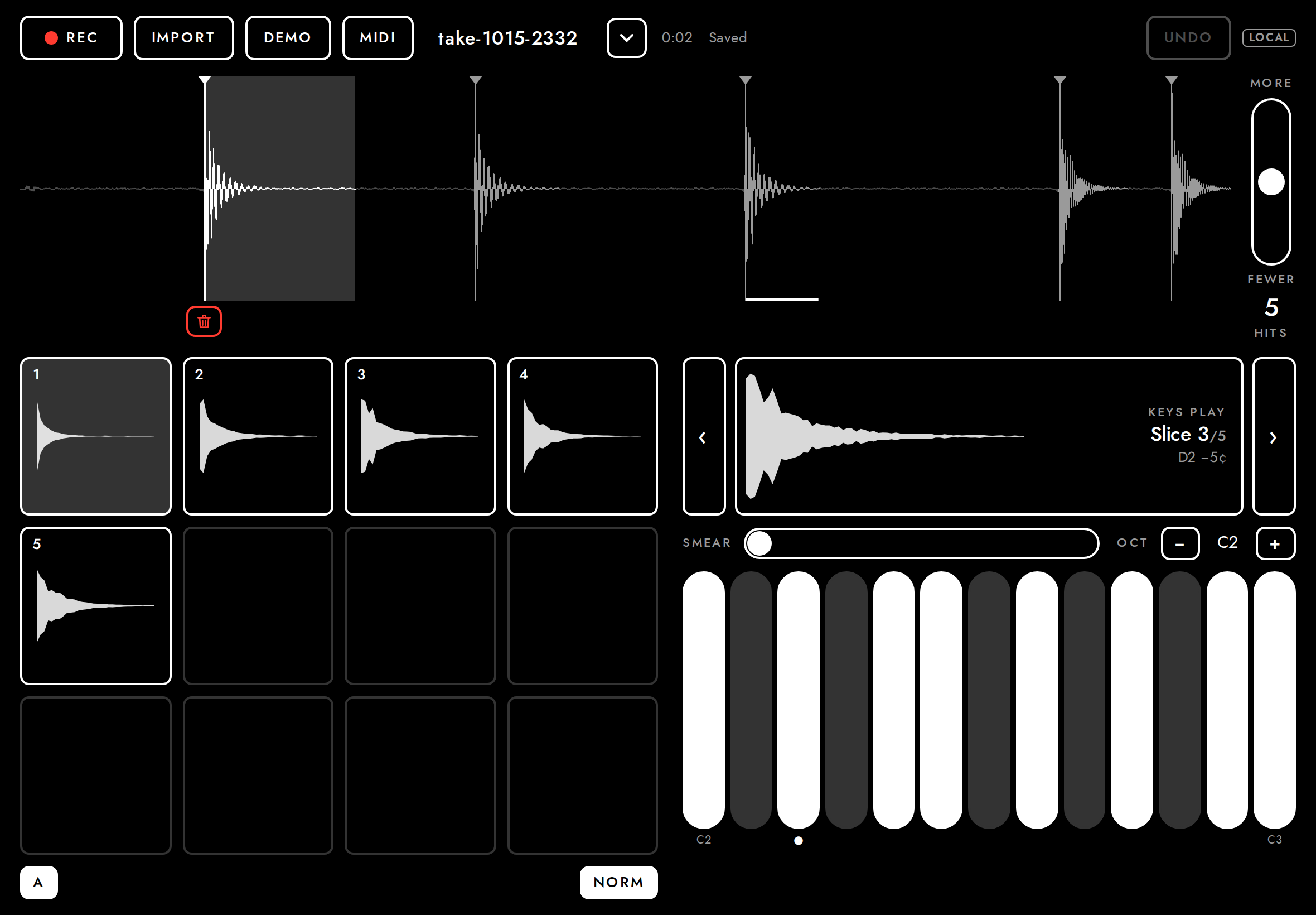Click the hits sensitivity slider knob
This screenshot has height=915, width=1316.
pos(1271,182)
